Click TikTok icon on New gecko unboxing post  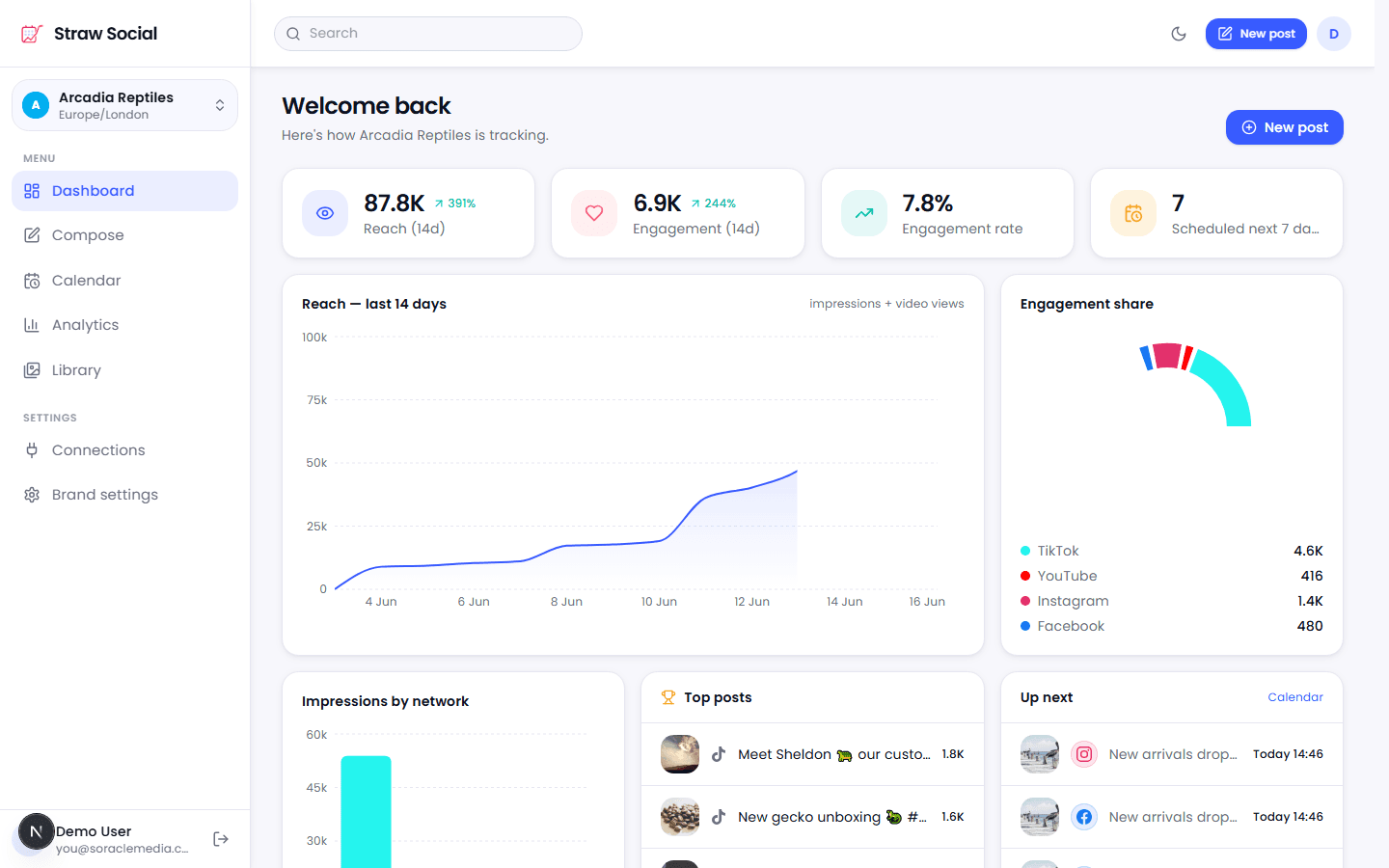pos(719,817)
